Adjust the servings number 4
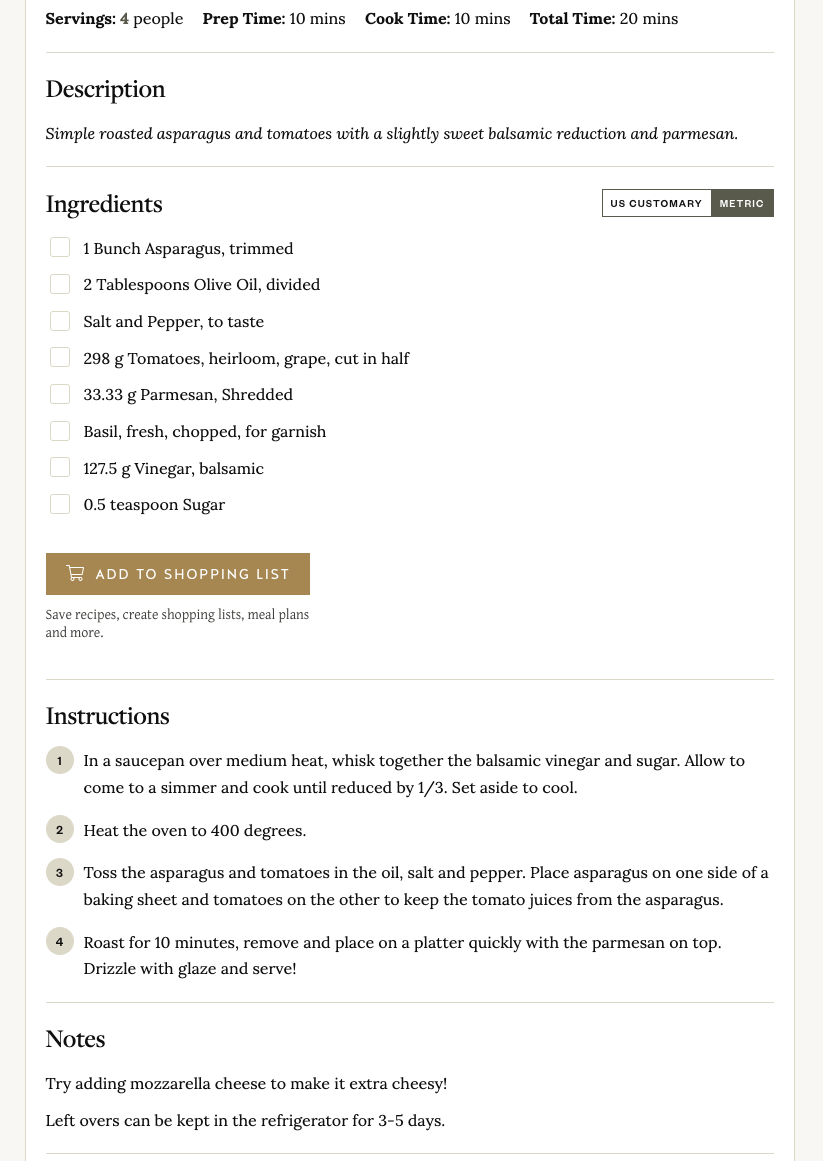This screenshot has width=823, height=1161. [124, 18]
